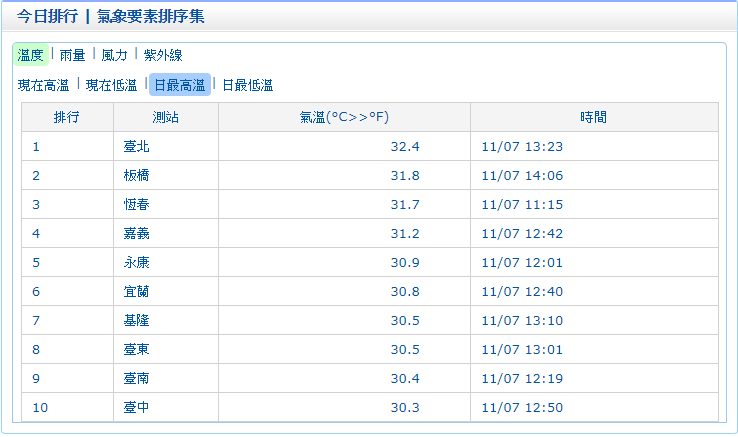Open the 臺東 station link
Viewport: 738px width, 437px height.
coord(136,349)
